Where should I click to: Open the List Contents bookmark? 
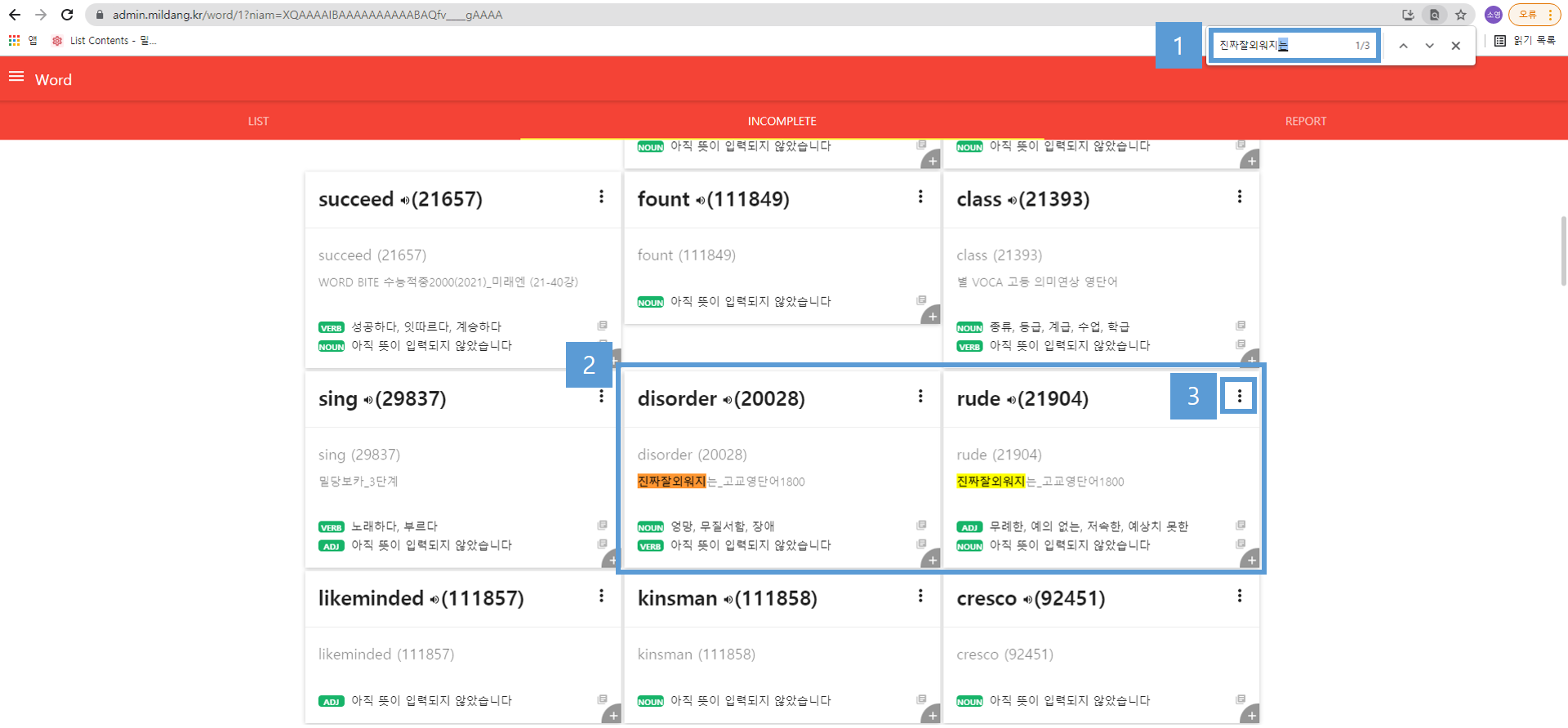[x=104, y=40]
